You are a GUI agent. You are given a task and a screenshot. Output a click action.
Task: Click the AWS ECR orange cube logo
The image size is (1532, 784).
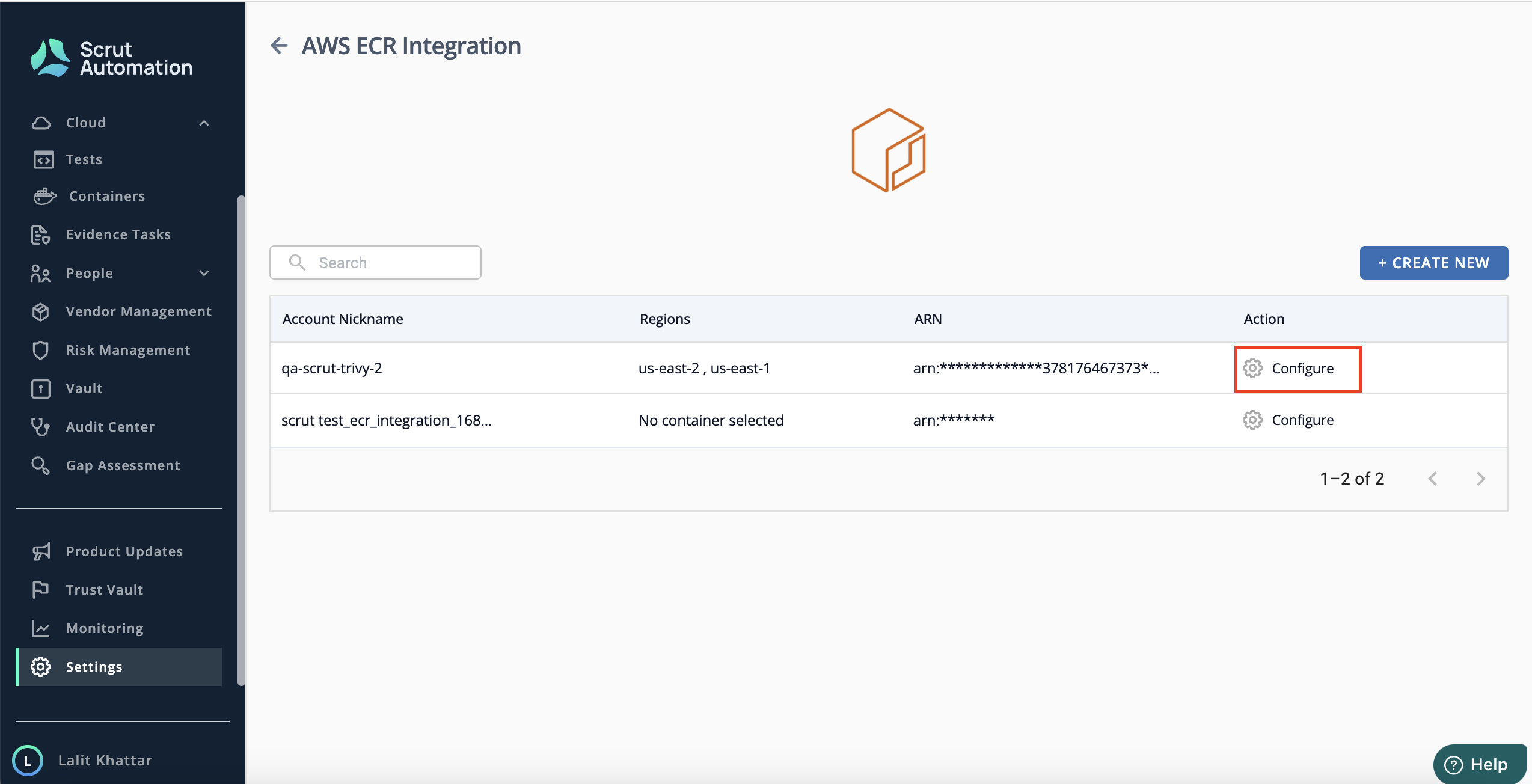(889, 150)
